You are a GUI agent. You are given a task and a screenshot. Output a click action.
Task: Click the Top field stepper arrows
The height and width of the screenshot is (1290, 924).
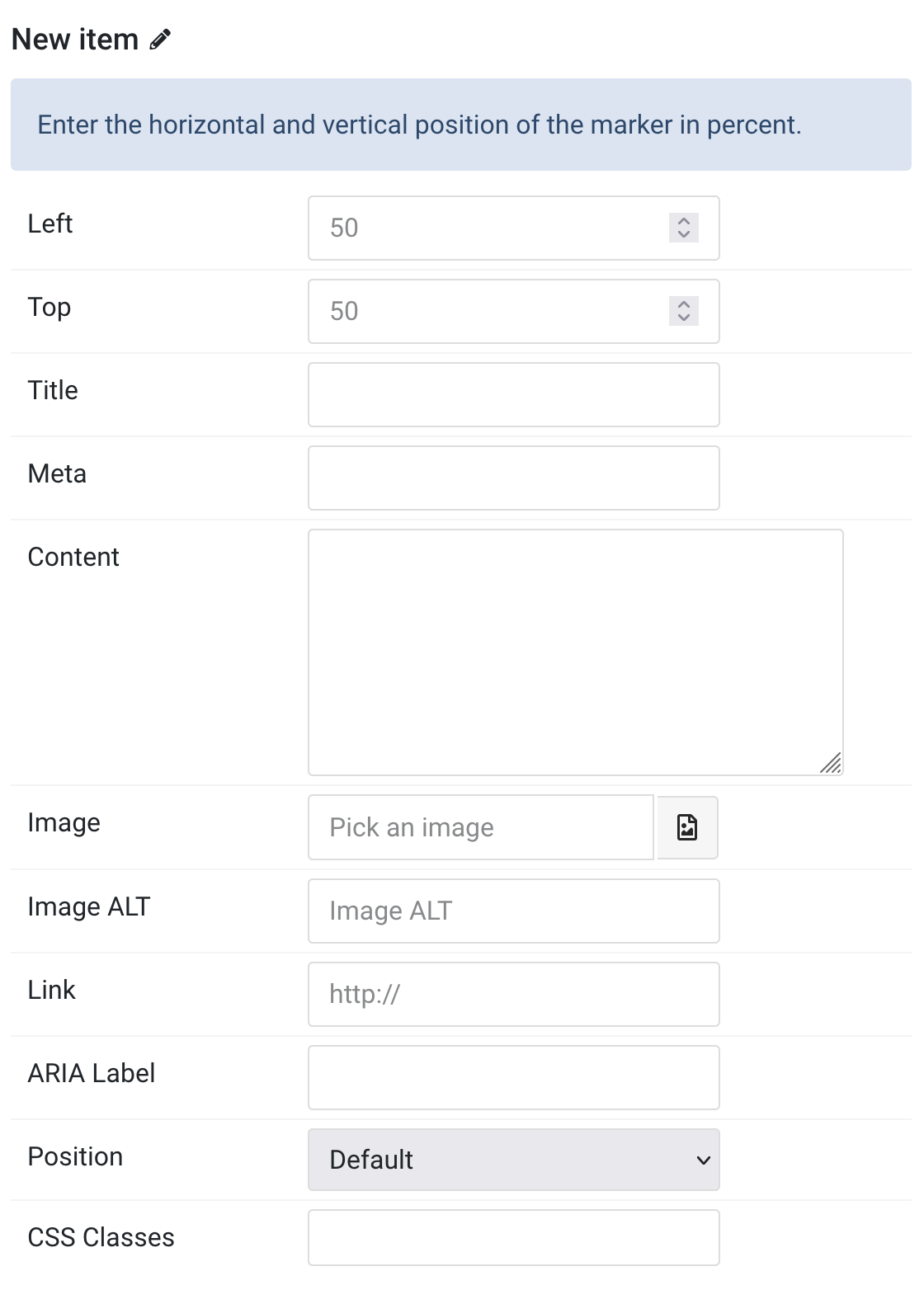tap(684, 311)
